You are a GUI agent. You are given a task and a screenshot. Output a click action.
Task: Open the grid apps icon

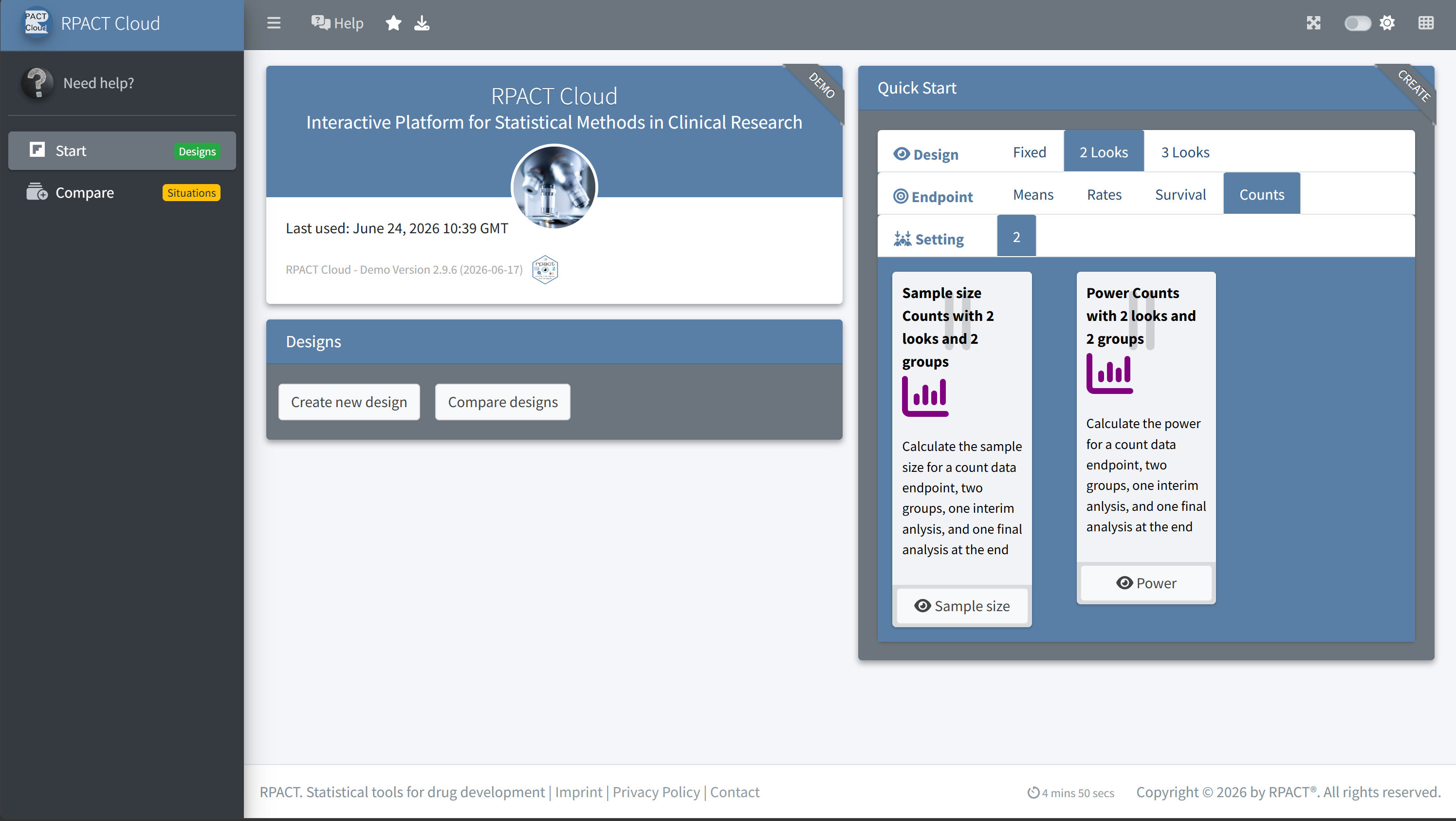(1426, 23)
